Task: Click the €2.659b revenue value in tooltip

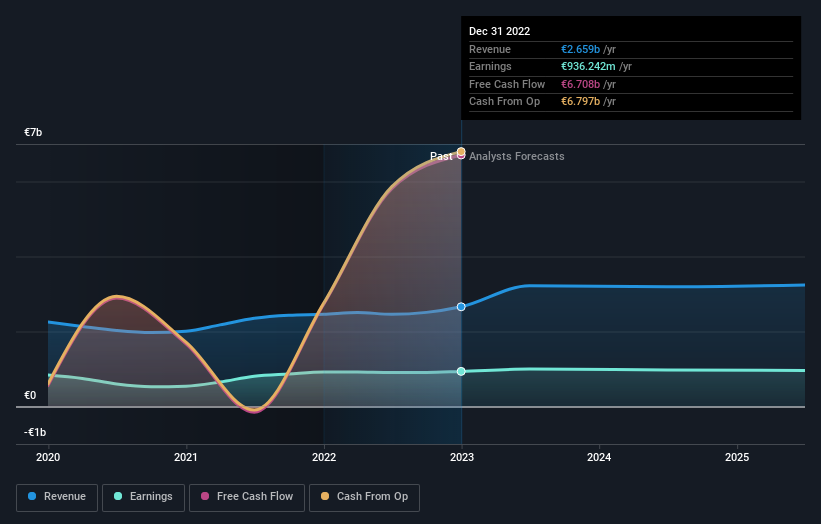Action: click(x=580, y=49)
